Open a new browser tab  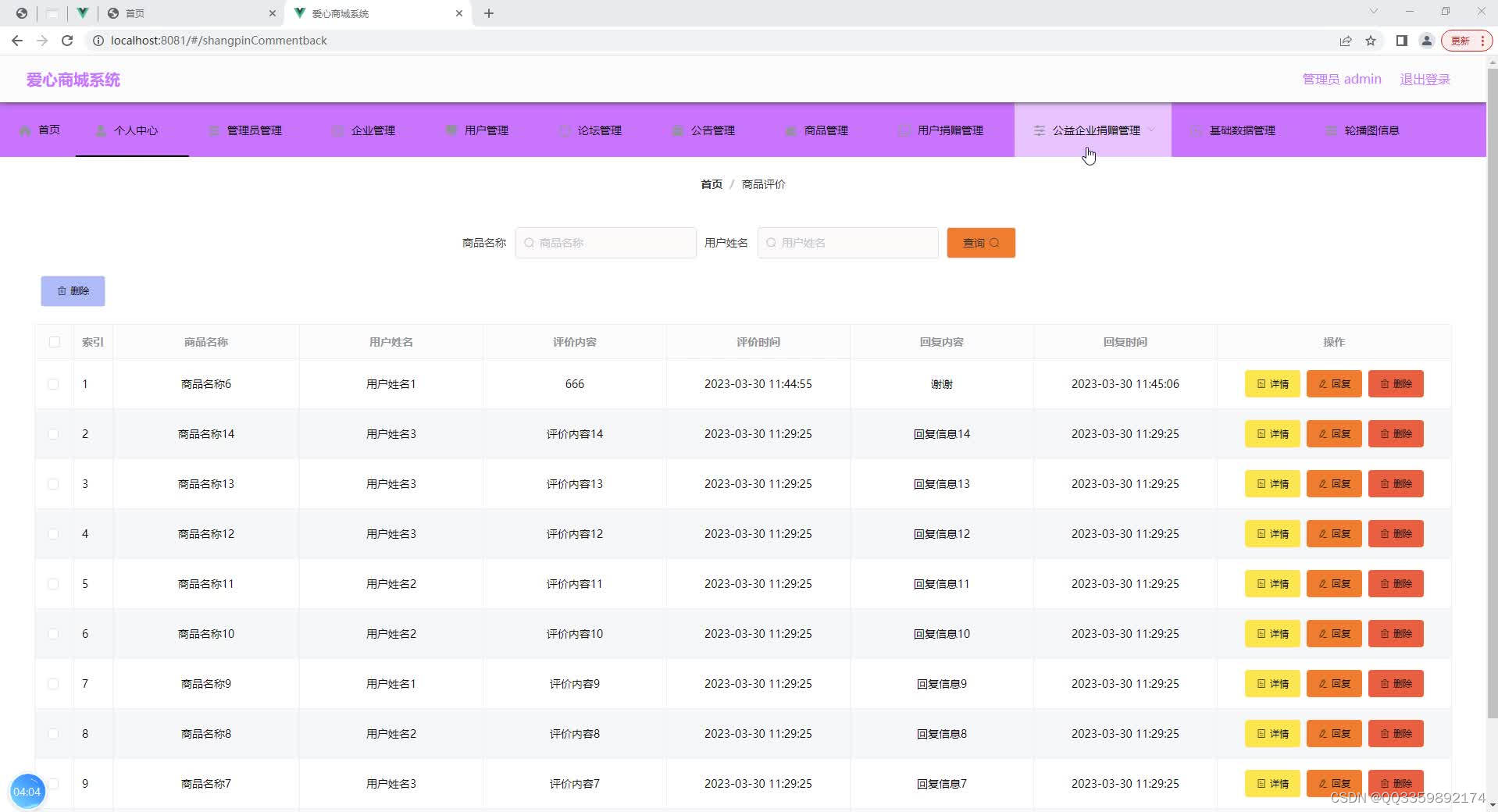pyautogui.click(x=489, y=13)
